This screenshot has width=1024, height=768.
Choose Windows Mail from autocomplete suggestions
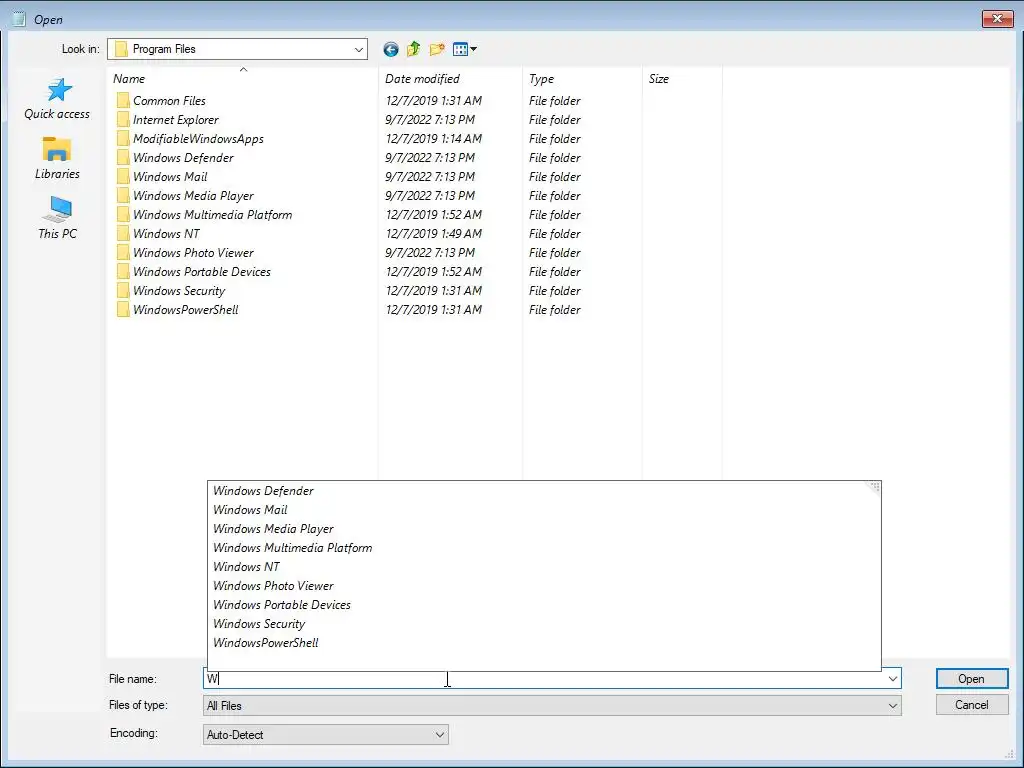coord(544,510)
